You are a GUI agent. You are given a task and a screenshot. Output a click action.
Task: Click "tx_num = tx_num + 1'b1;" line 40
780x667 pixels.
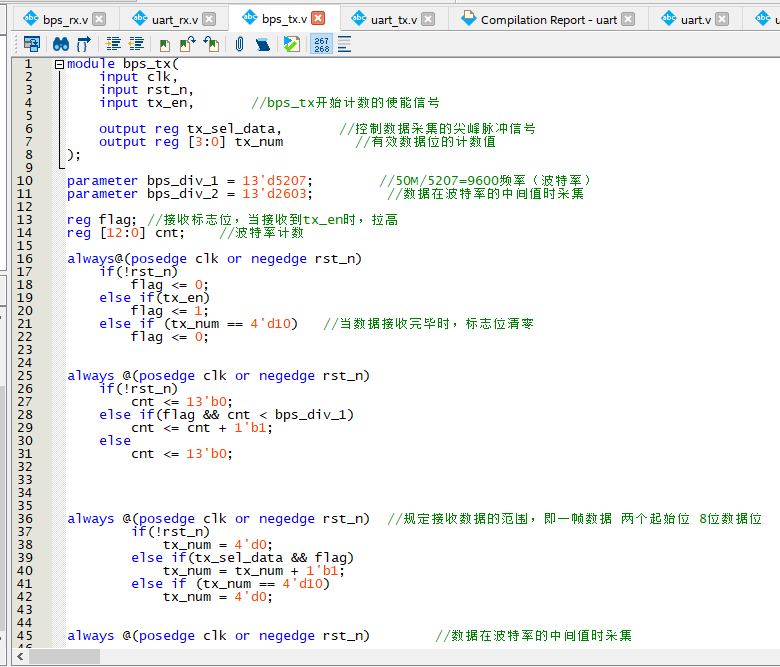(254, 571)
